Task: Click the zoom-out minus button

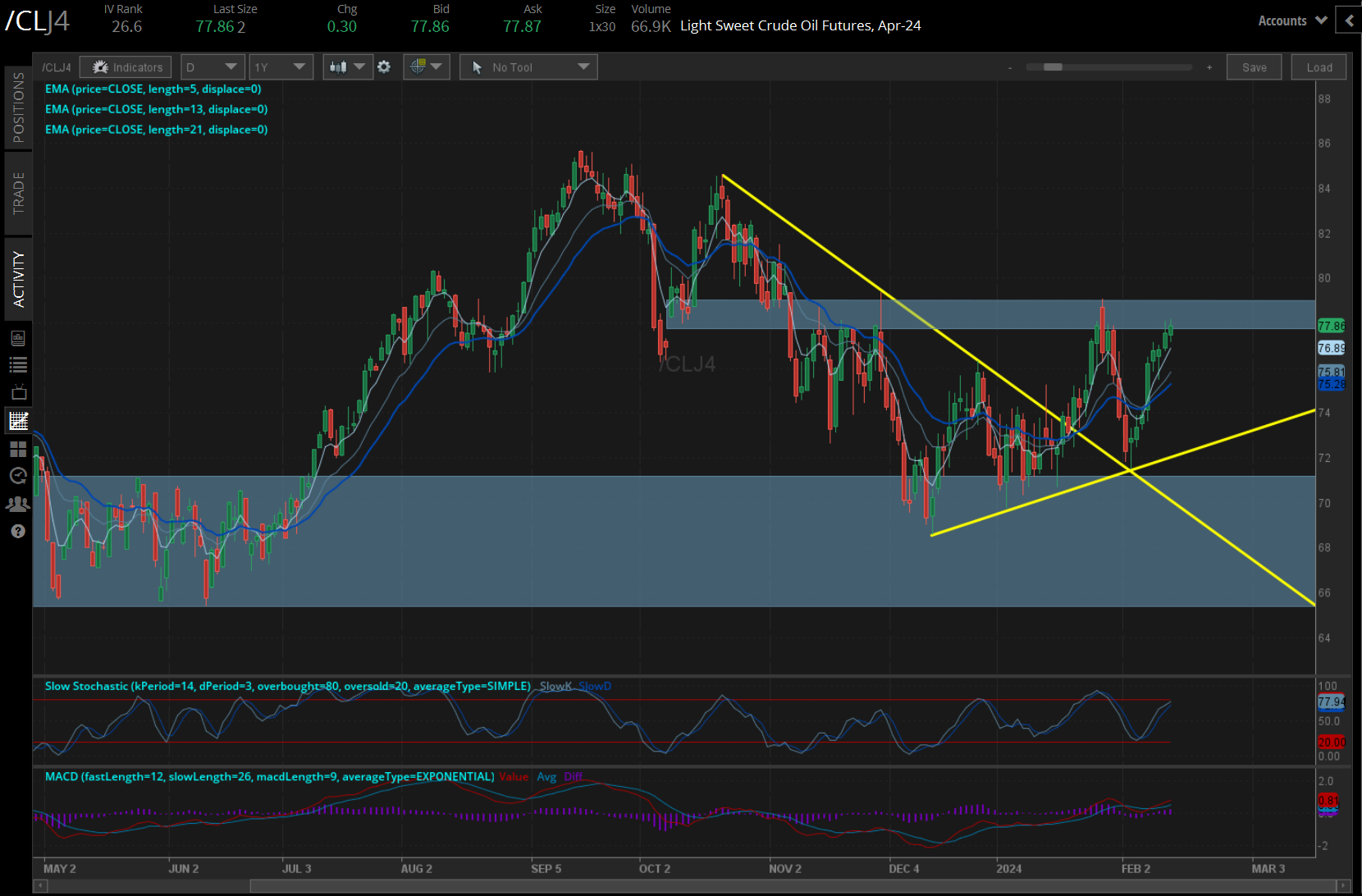Action: click(1010, 67)
